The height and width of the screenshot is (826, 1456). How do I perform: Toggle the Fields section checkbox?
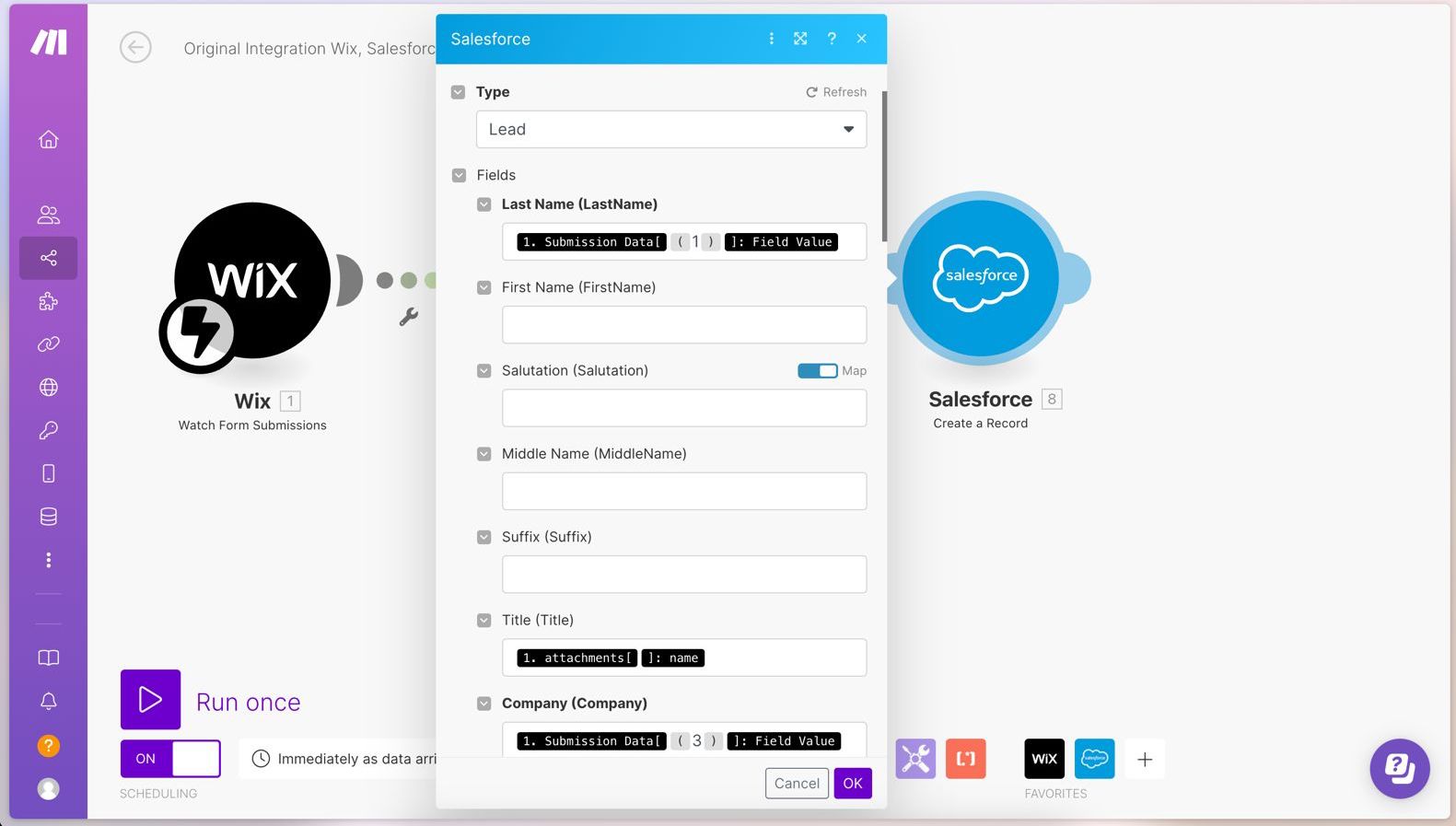pos(459,175)
